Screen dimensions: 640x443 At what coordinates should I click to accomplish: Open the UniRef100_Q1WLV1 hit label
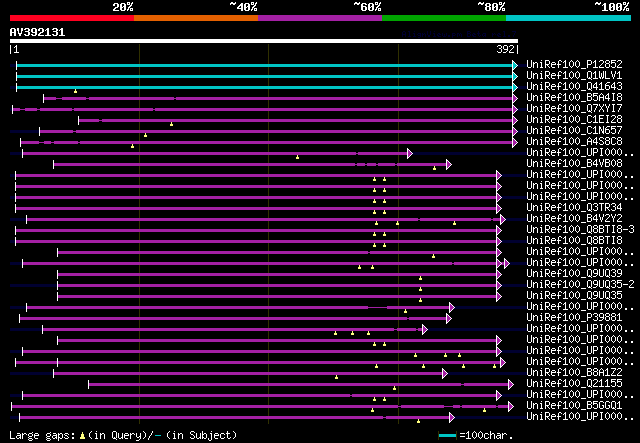[x=573, y=76]
